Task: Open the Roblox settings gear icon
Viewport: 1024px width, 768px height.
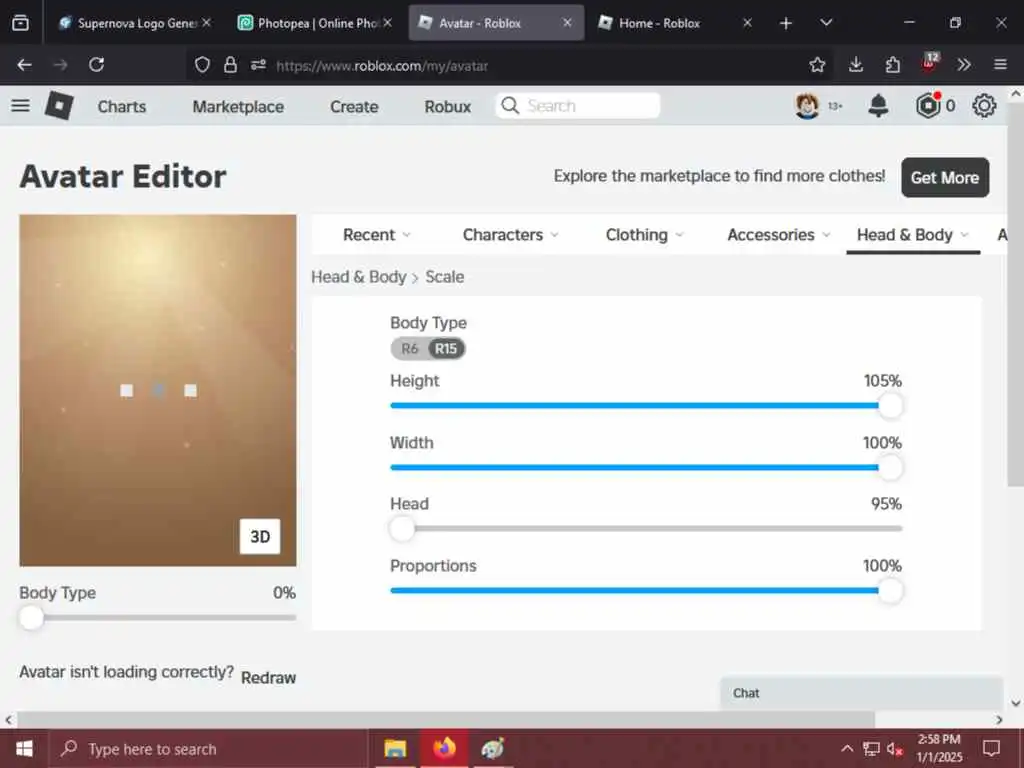Action: point(984,106)
